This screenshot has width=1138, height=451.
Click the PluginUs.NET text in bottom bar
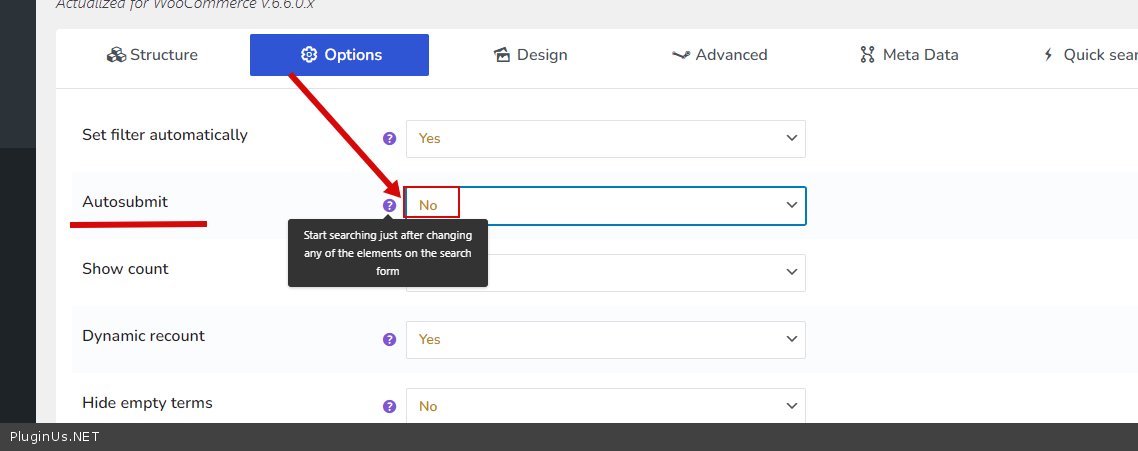point(55,437)
